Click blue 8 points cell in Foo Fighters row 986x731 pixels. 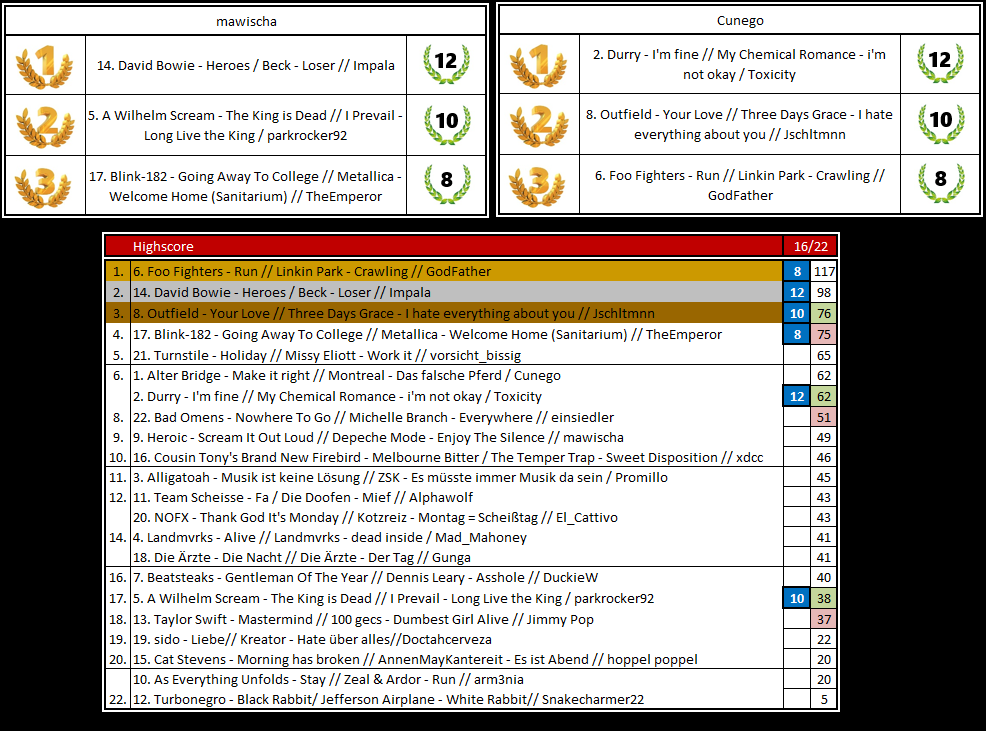797,272
